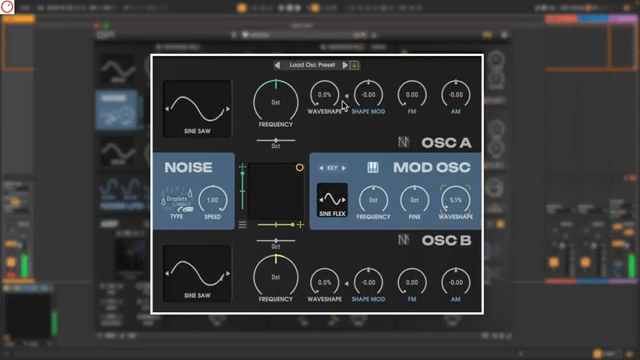Load previous oscillator preset arrow

(277, 65)
